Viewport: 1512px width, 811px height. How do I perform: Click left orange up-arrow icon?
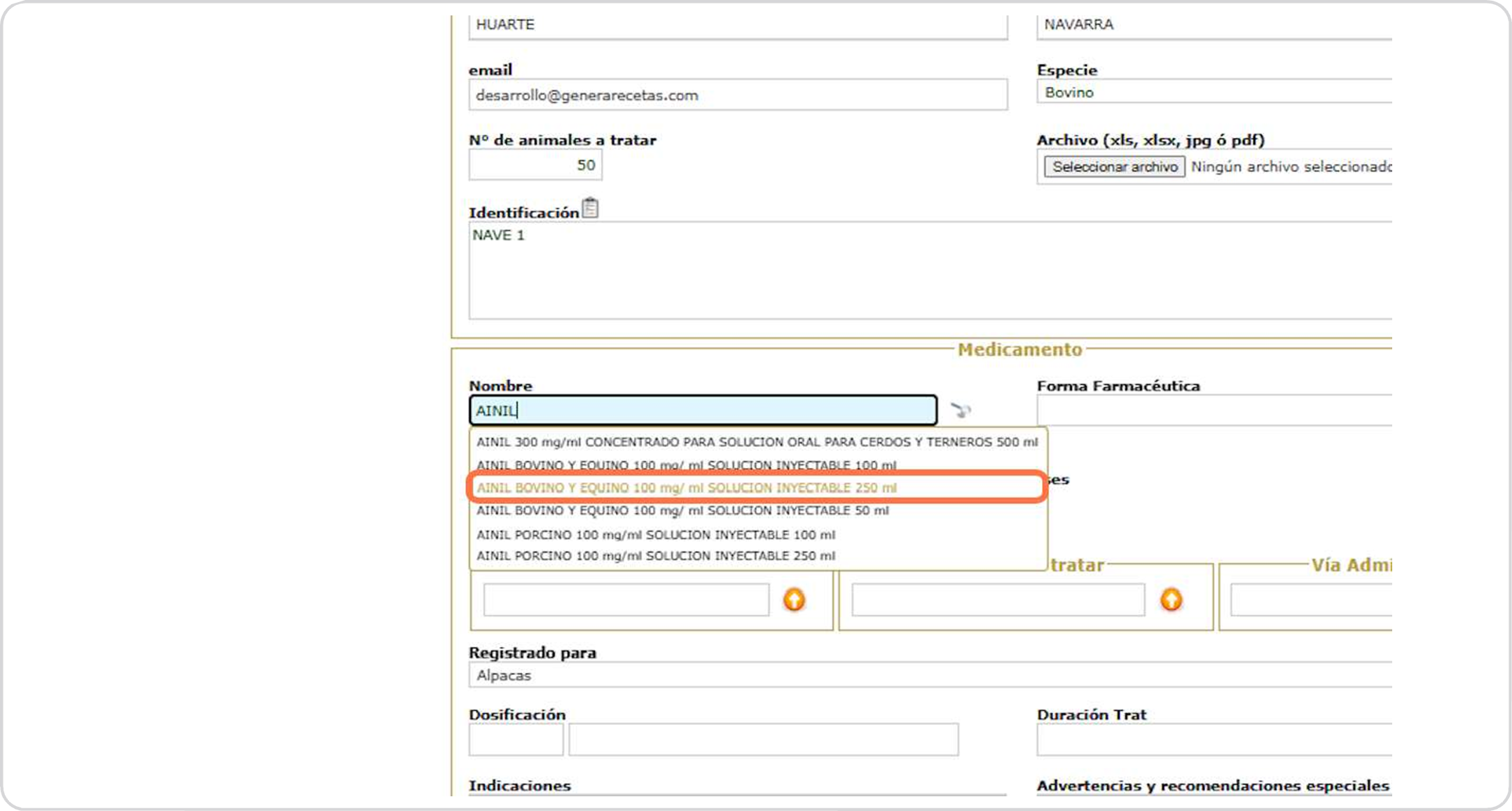tap(793, 599)
